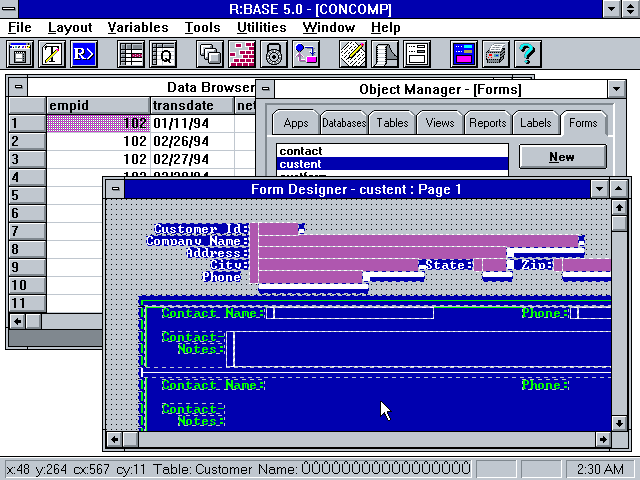Screen dimensions: 640x480
Task: Switch to the Databases tab
Action: click(x=344, y=123)
